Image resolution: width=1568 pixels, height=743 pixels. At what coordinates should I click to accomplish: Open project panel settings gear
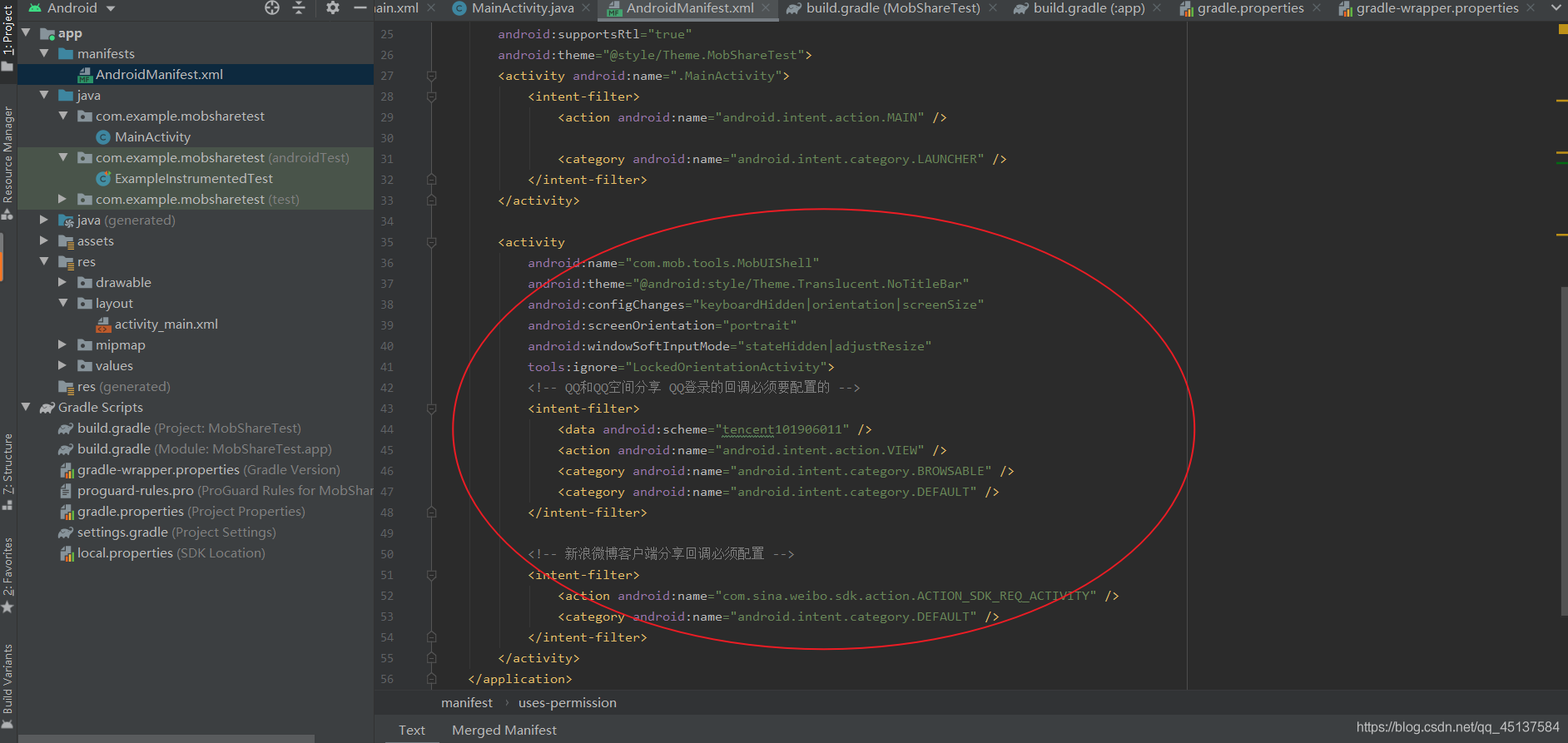pyautogui.click(x=333, y=8)
